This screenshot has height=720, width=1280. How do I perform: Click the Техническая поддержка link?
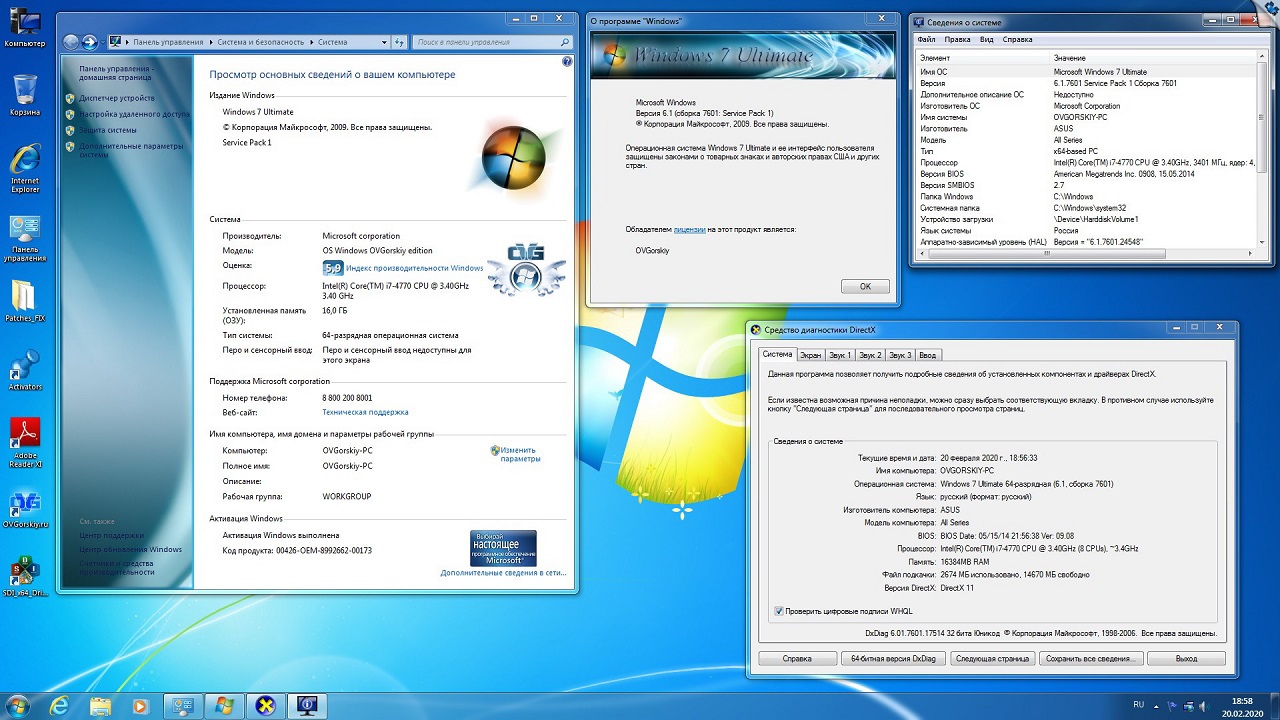click(365, 412)
